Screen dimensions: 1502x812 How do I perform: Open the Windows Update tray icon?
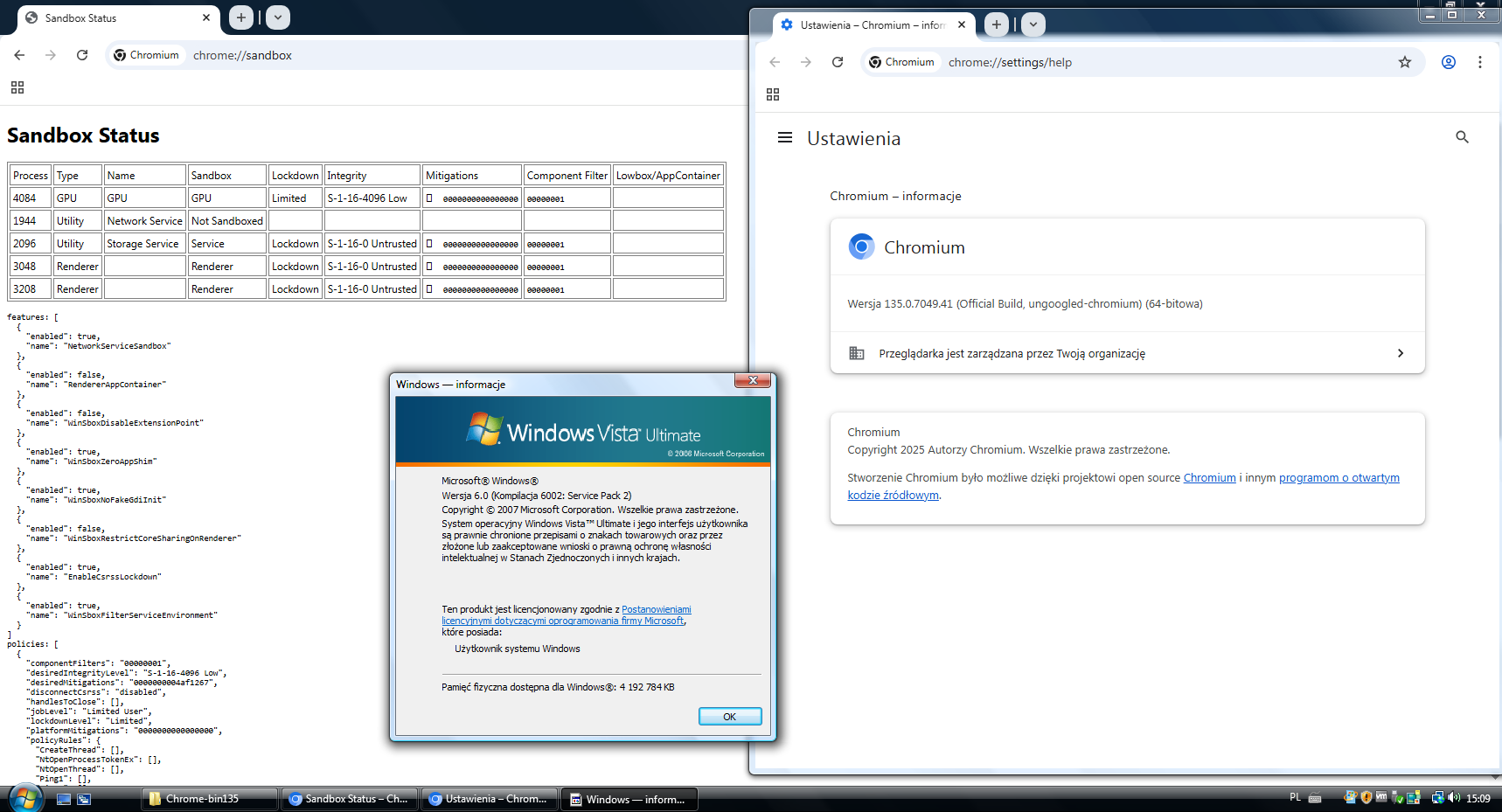tap(1351, 797)
